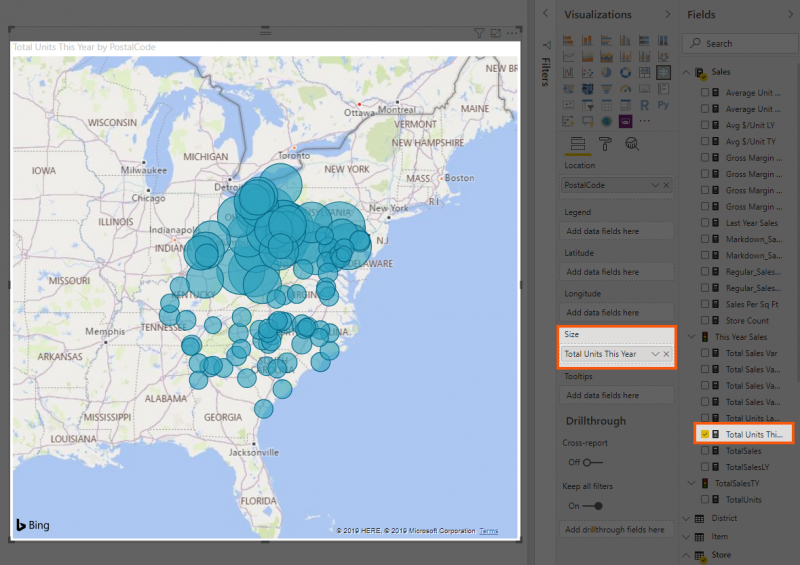Select the slicer visualization
The image size is (800, 565).
(587, 105)
